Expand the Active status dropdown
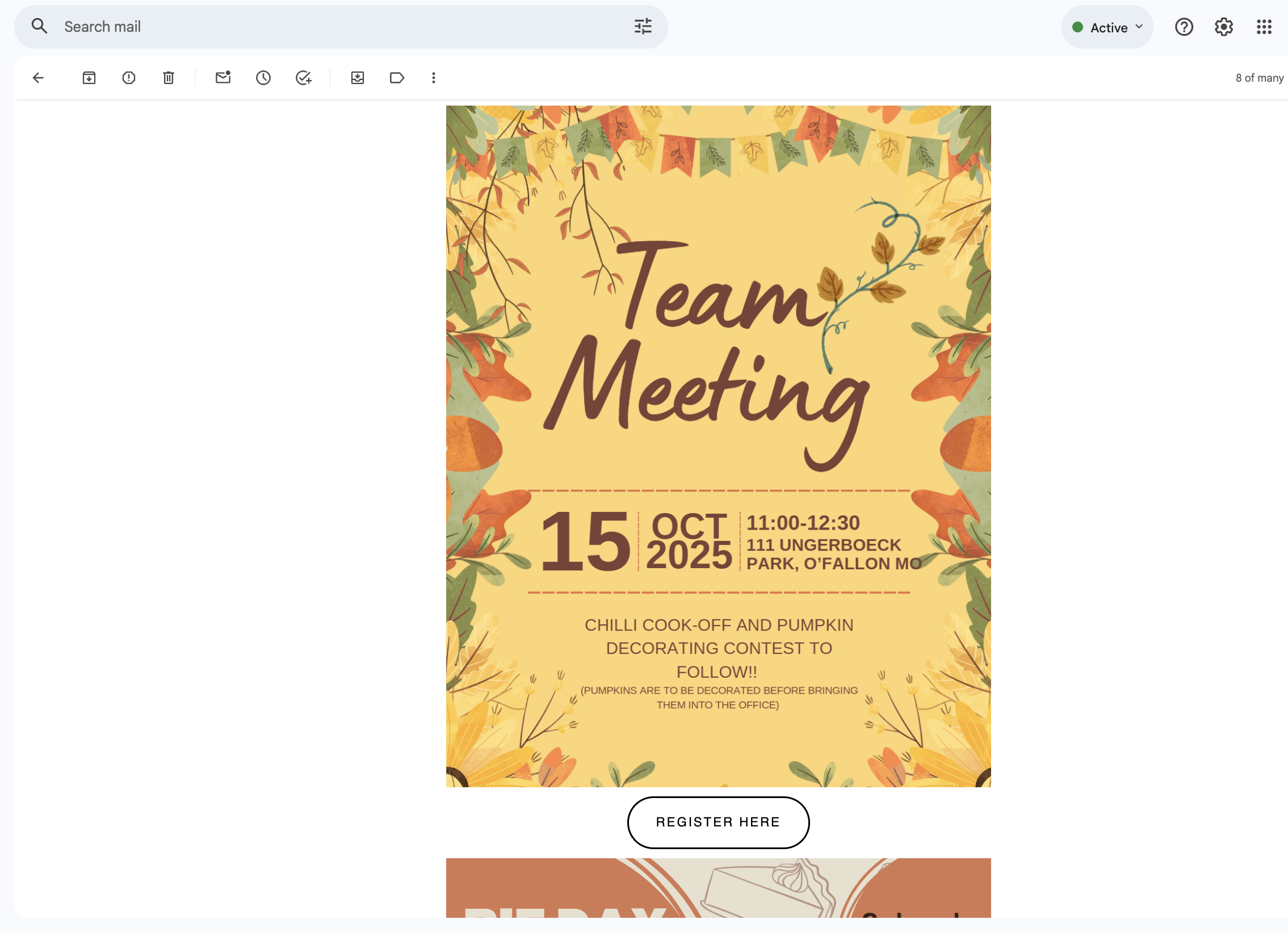Viewport: 1288px width, 932px height. coord(1107,27)
